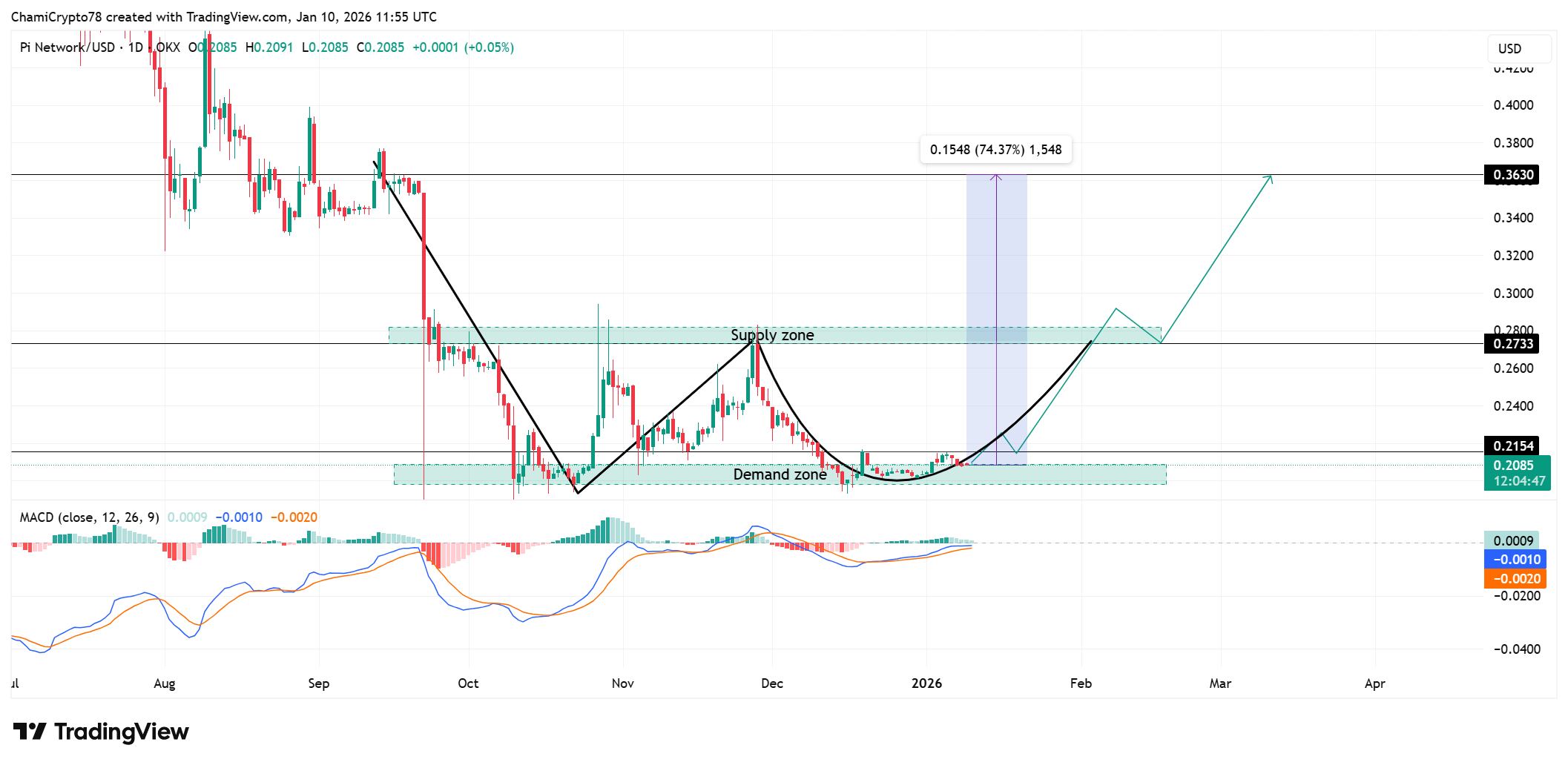The width and height of the screenshot is (1568, 765).
Task: Click the 0.2154 support price label
Action: (1515, 446)
